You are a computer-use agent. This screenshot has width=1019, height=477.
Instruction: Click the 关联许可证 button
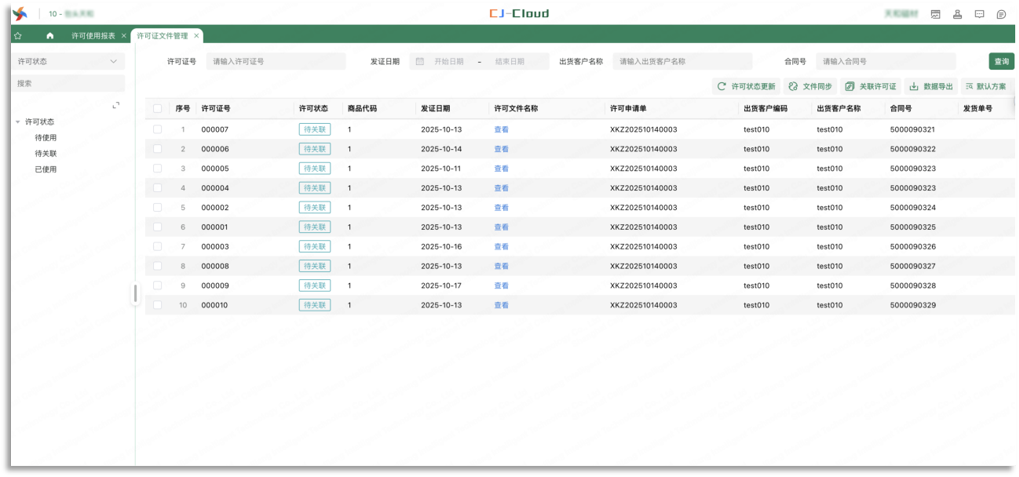tap(871, 87)
